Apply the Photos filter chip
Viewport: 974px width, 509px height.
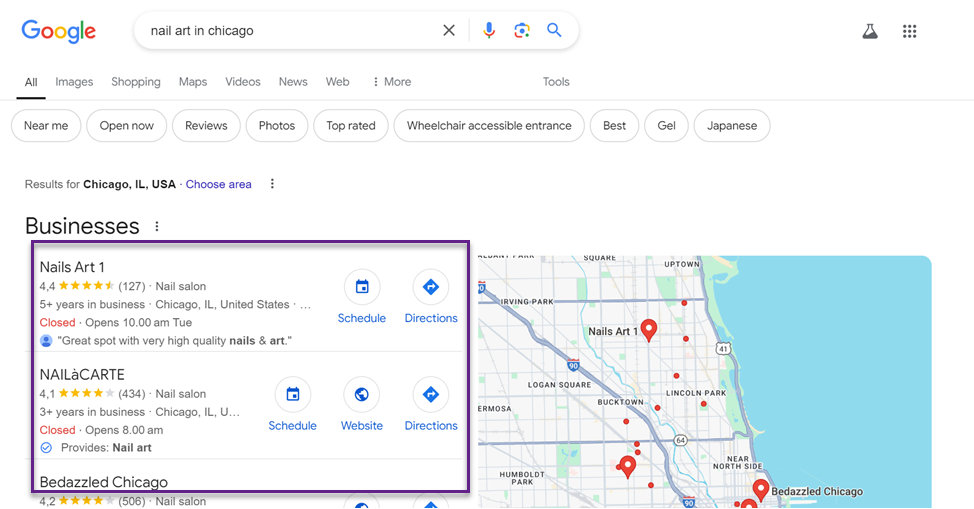click(277, 126)
